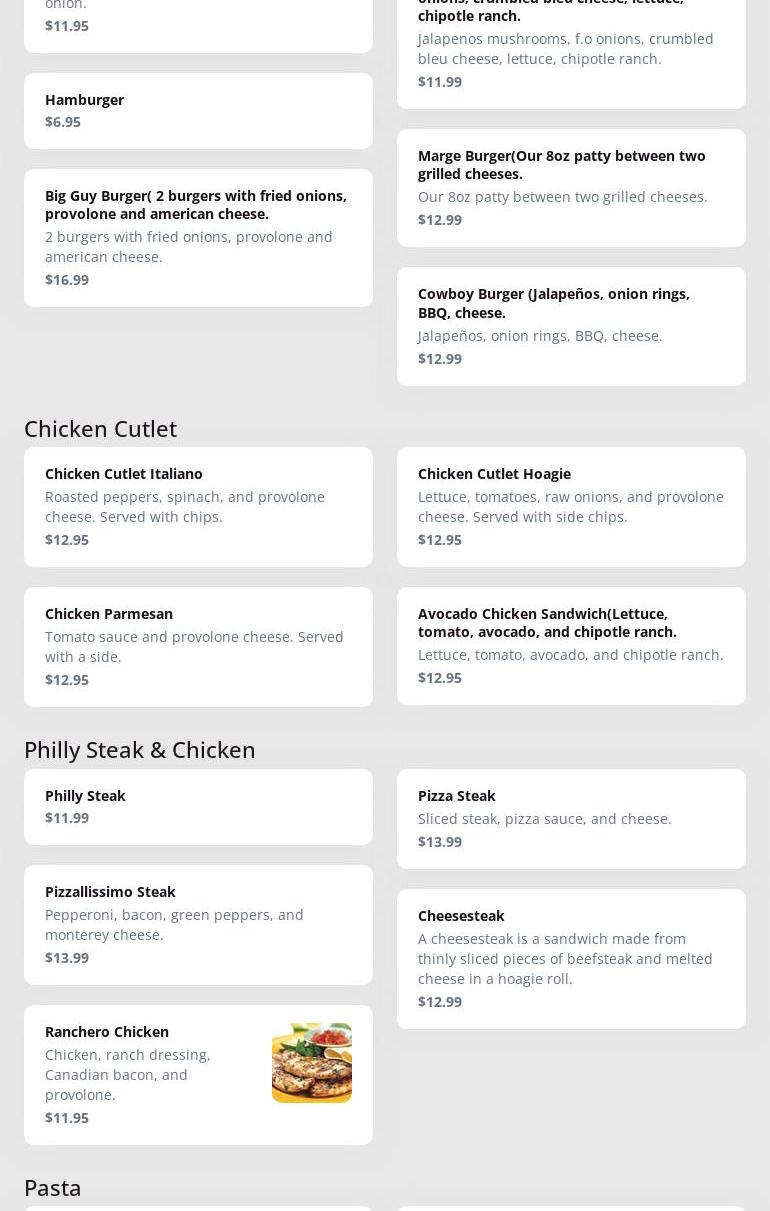The height and width of the screenshot is (1211, 770).
Task: Click the Cheesesteak description text
Action: (x=565, y=958)
